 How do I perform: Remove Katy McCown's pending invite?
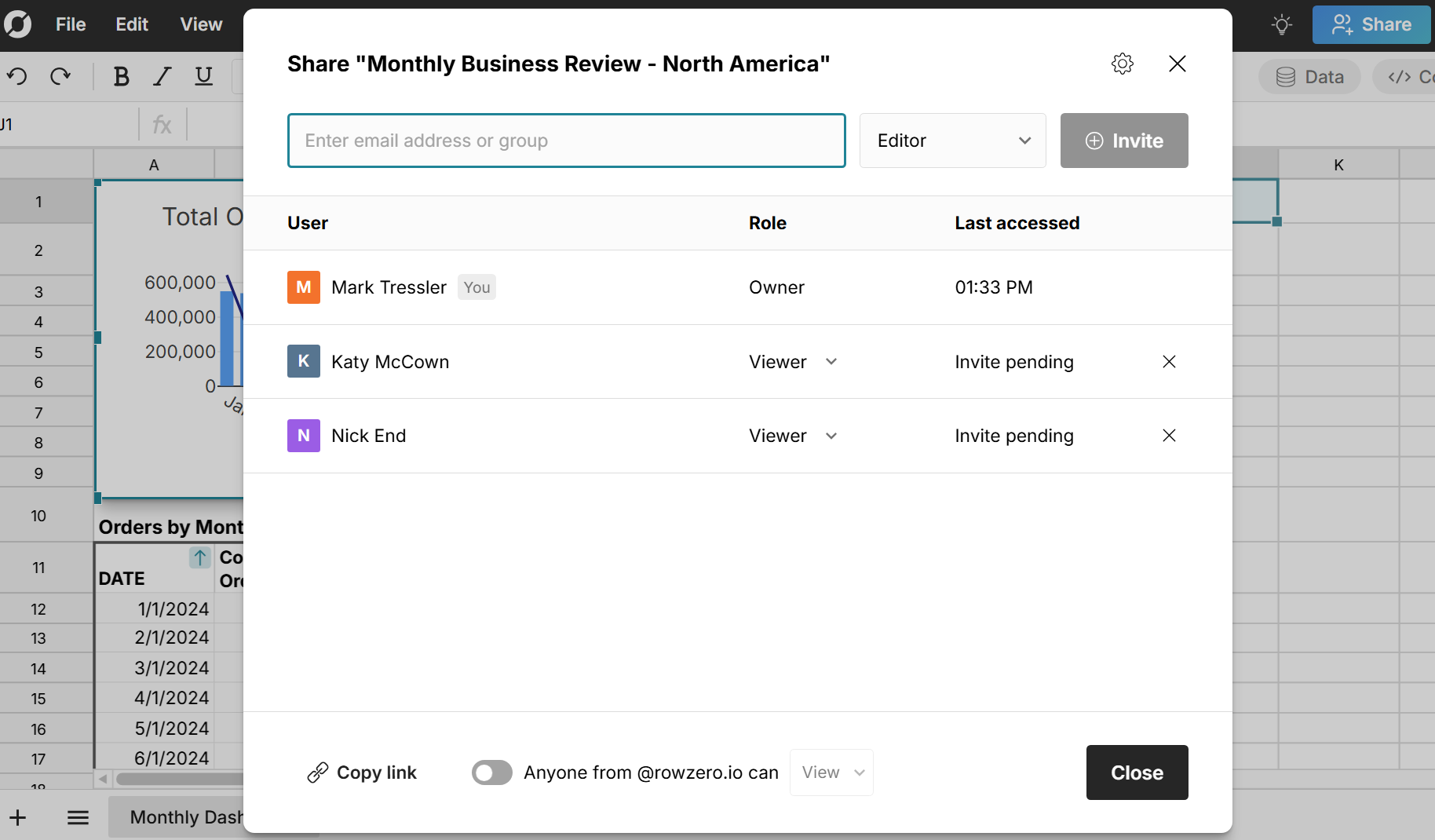coord(1169,362)
